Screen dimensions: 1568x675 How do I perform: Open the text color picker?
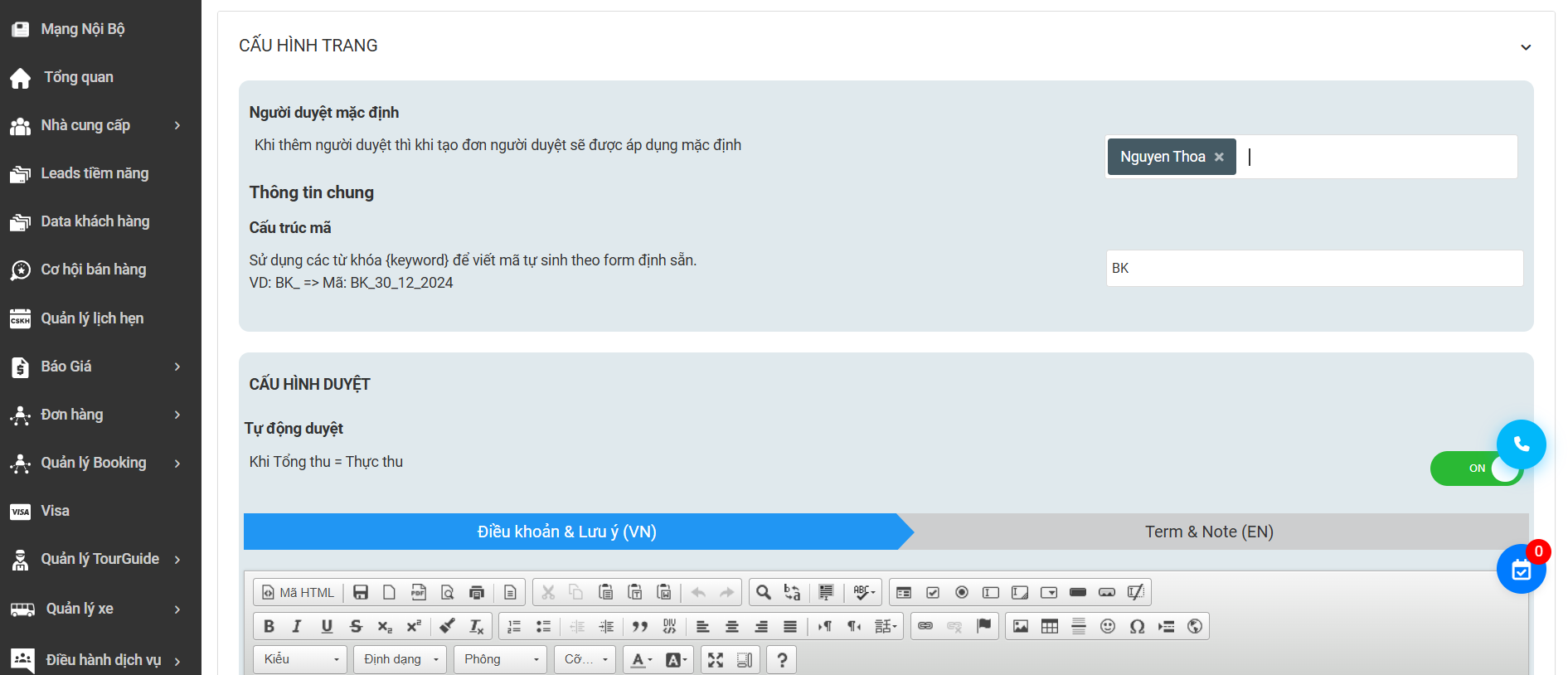(641, 660)
